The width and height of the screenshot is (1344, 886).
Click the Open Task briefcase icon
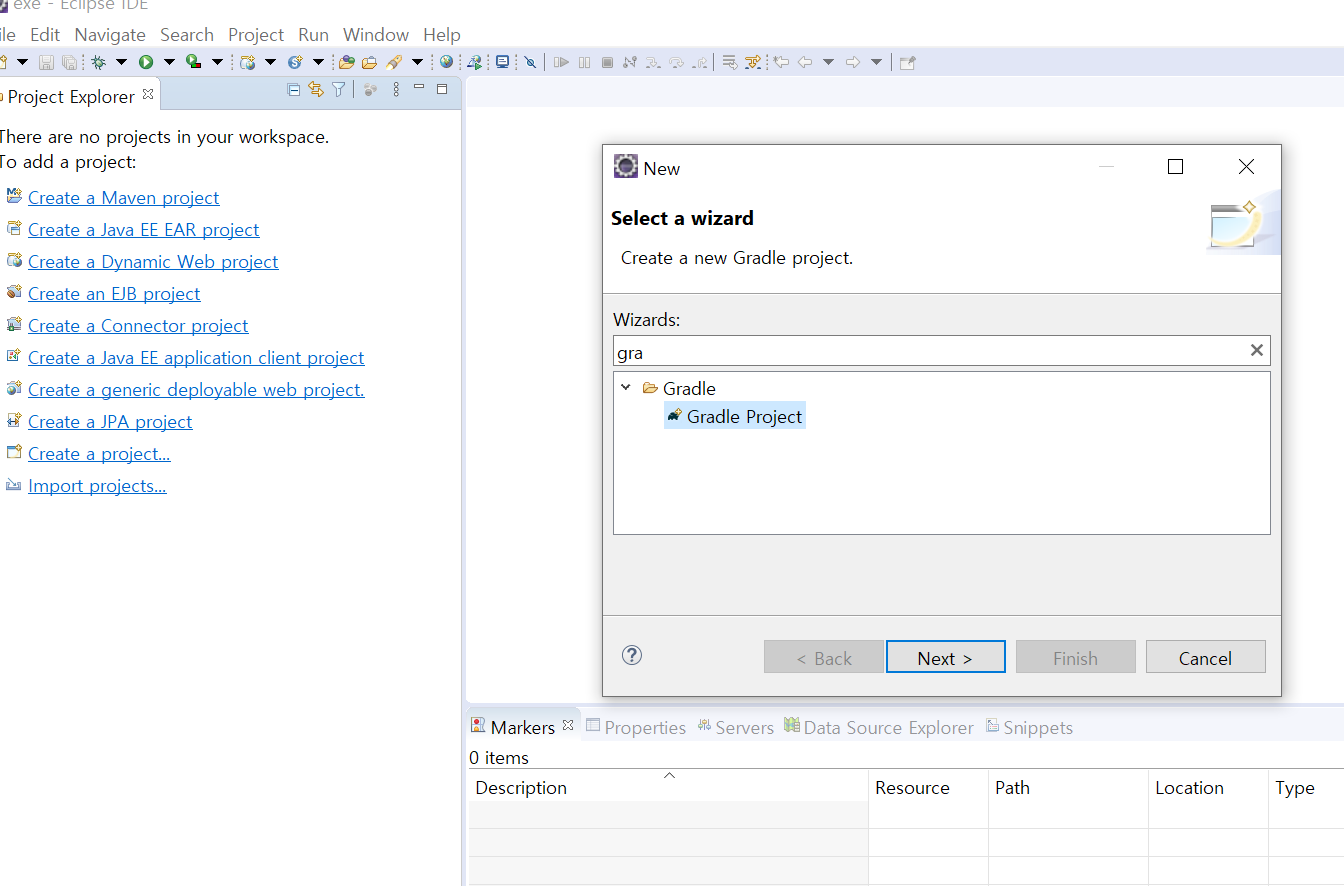click(369, 62)
